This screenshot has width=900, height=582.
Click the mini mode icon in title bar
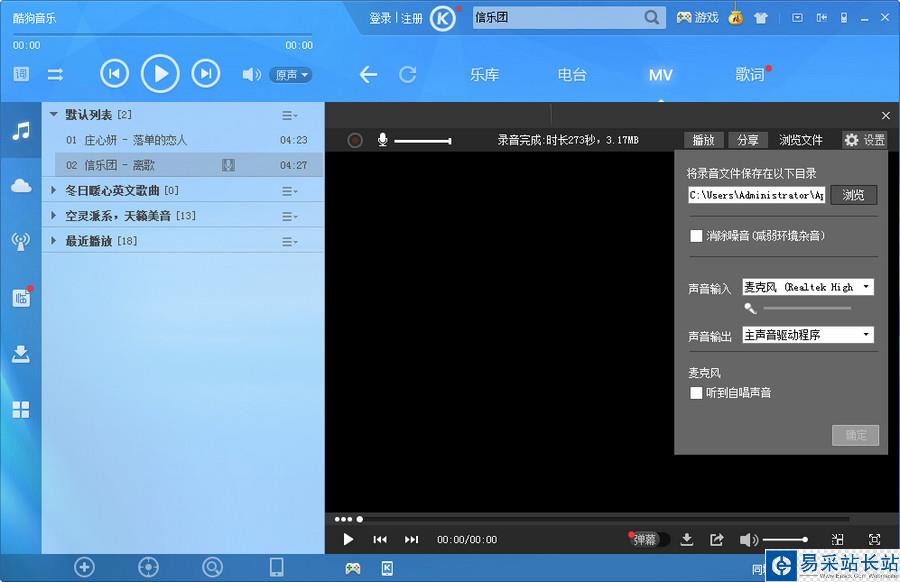pyautogui.click(x=821, y=18)
